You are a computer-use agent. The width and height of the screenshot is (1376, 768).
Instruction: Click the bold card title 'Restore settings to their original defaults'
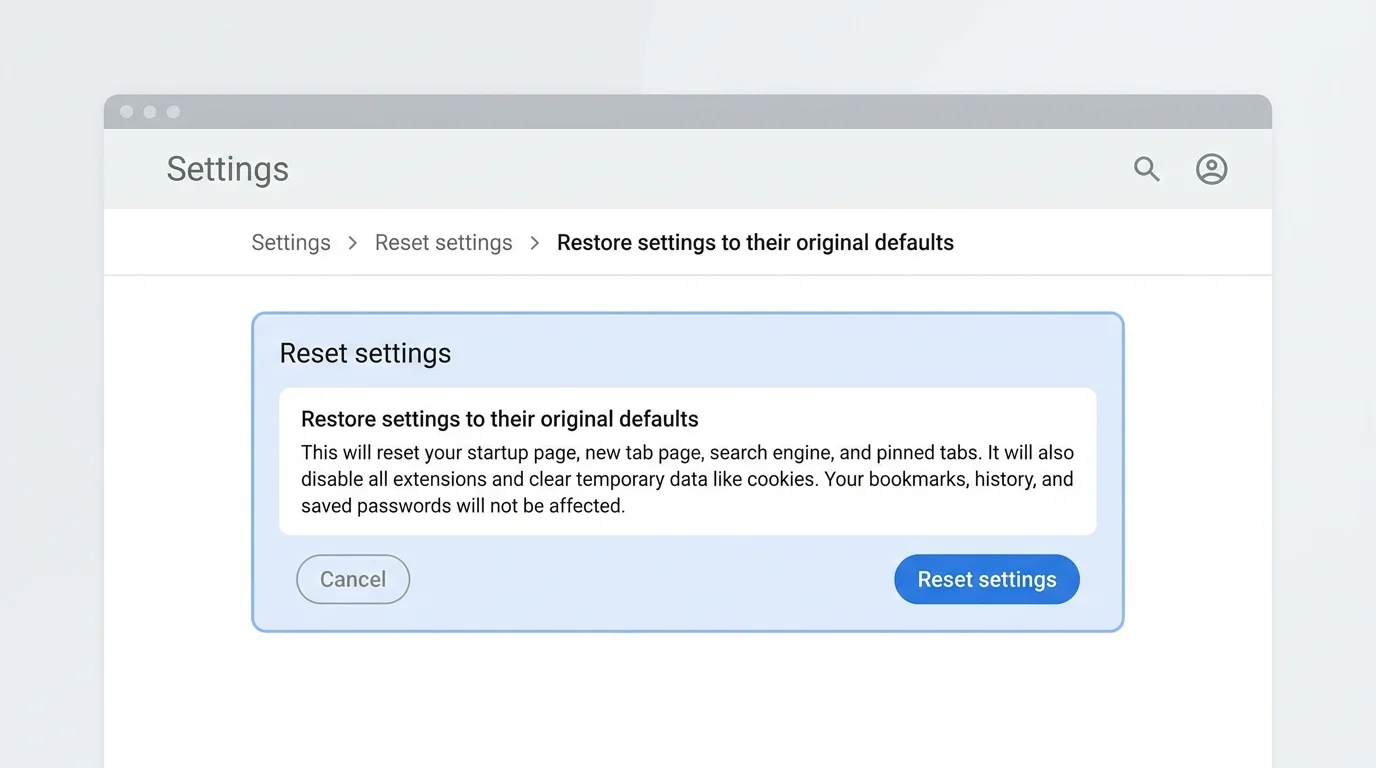coord(500,419)
